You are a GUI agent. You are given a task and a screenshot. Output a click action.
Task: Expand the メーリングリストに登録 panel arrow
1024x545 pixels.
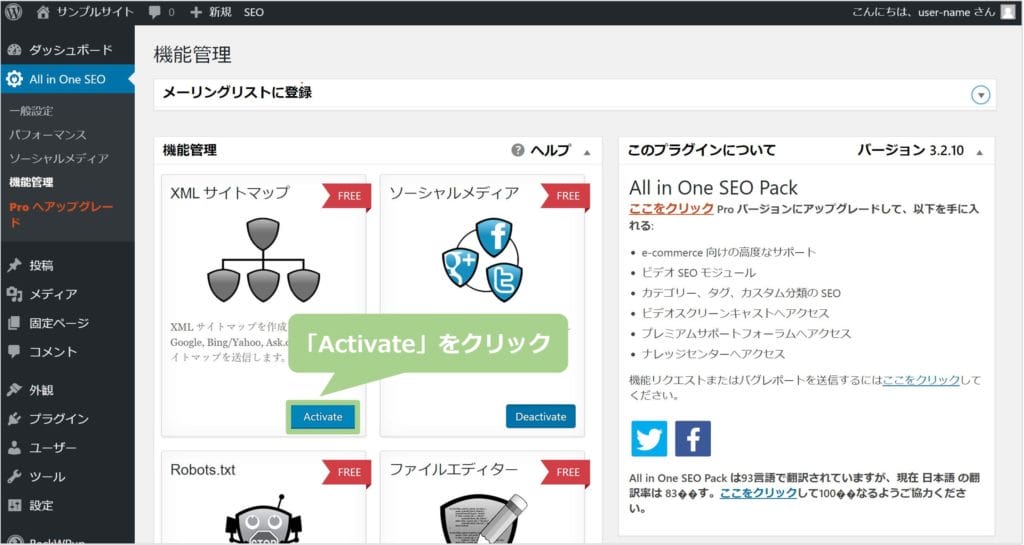(x=980, y=95)
